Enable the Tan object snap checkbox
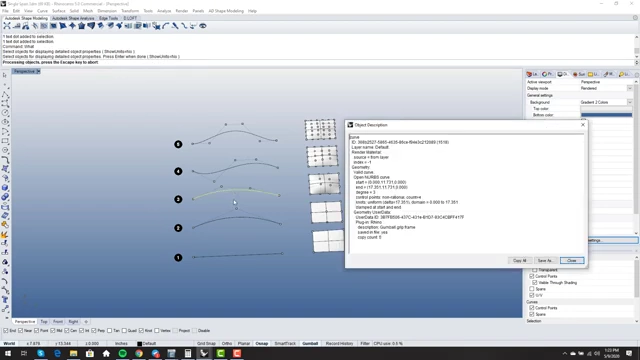 tap(109, 331)
